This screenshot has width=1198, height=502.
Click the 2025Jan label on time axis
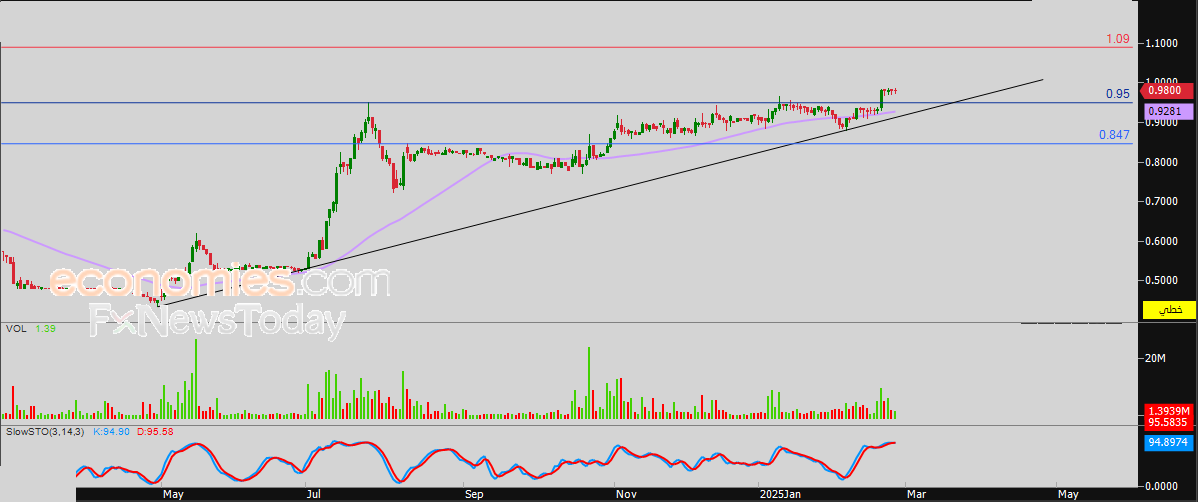(778, 495)
